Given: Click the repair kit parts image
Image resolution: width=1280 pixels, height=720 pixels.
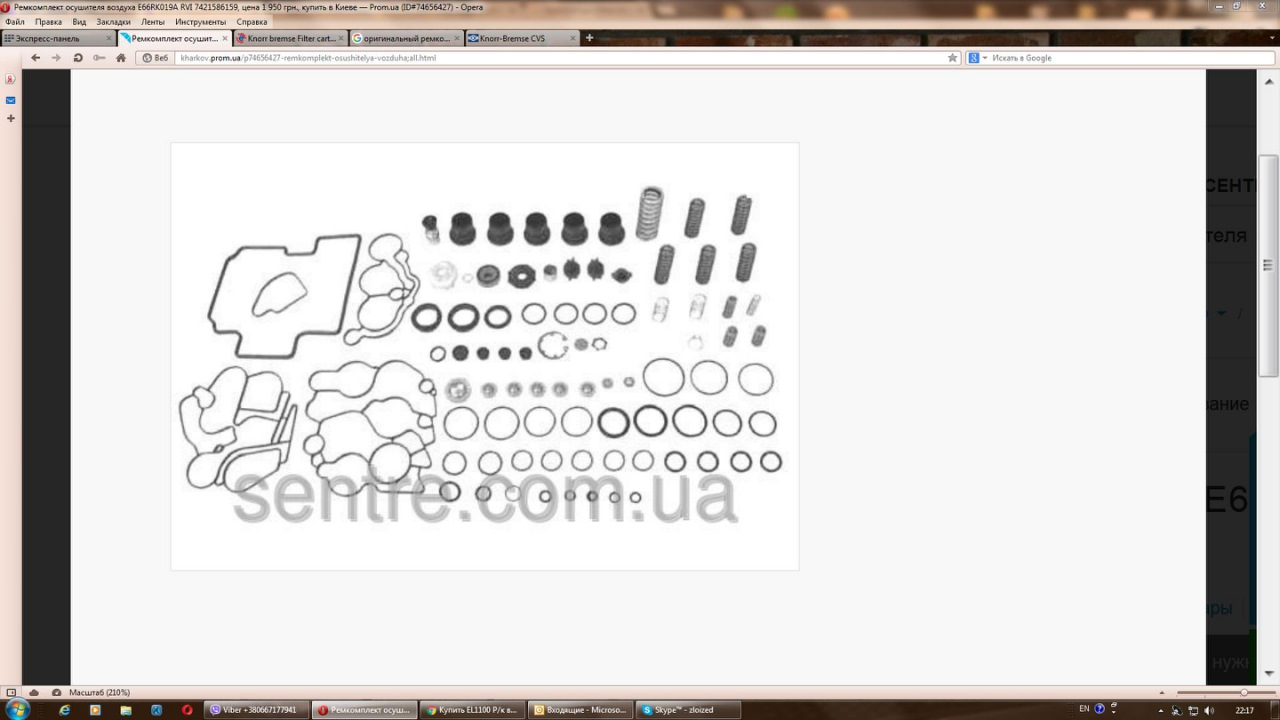Looking at the screenshot, I should 485,356.
